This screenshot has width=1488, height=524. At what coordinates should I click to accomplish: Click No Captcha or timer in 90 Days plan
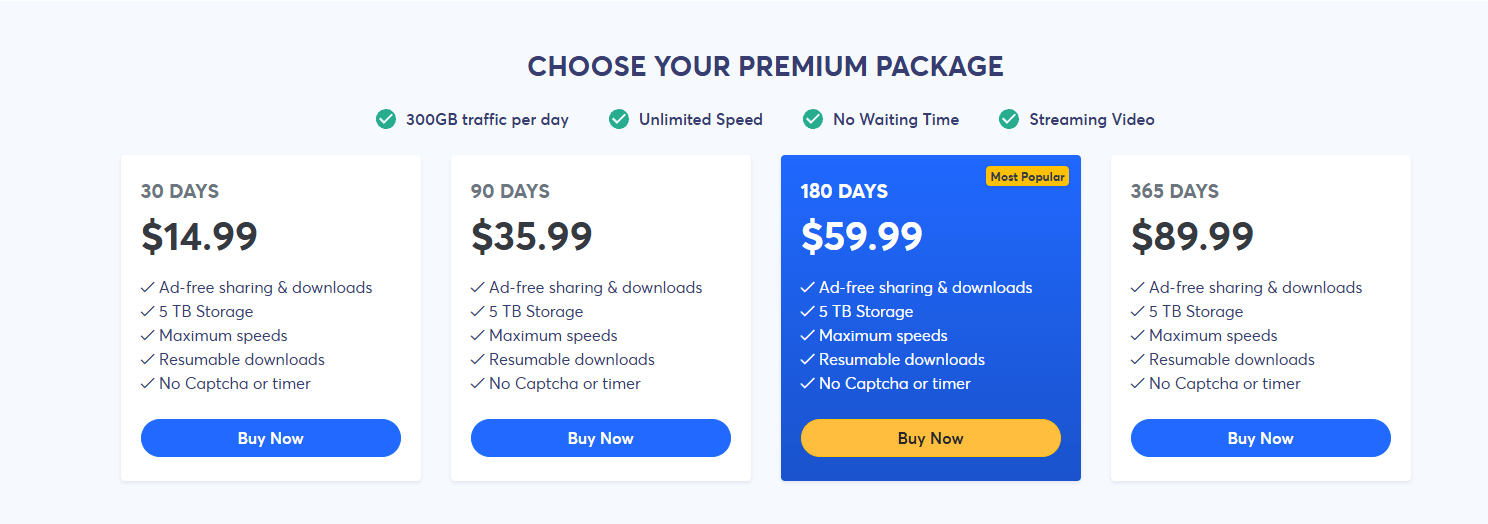[x=564, y=384]
